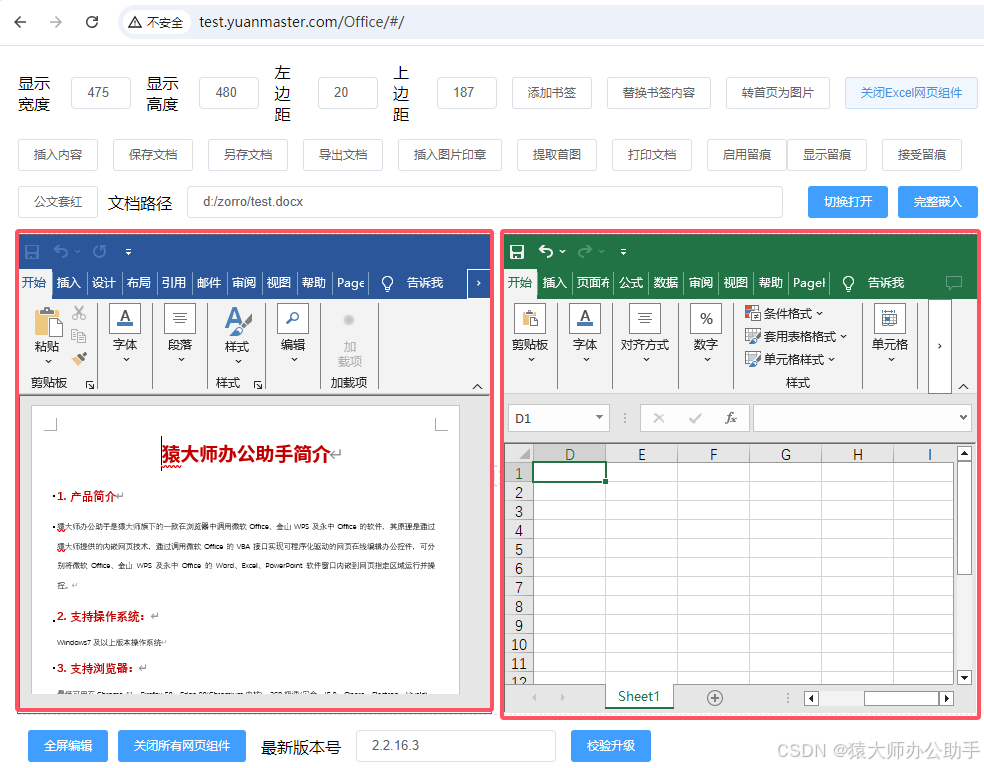Collapse the Excel ribbon with chevron
Image resolution: width=984 pixels, height=768 pixels.
[x=963, y=387]
